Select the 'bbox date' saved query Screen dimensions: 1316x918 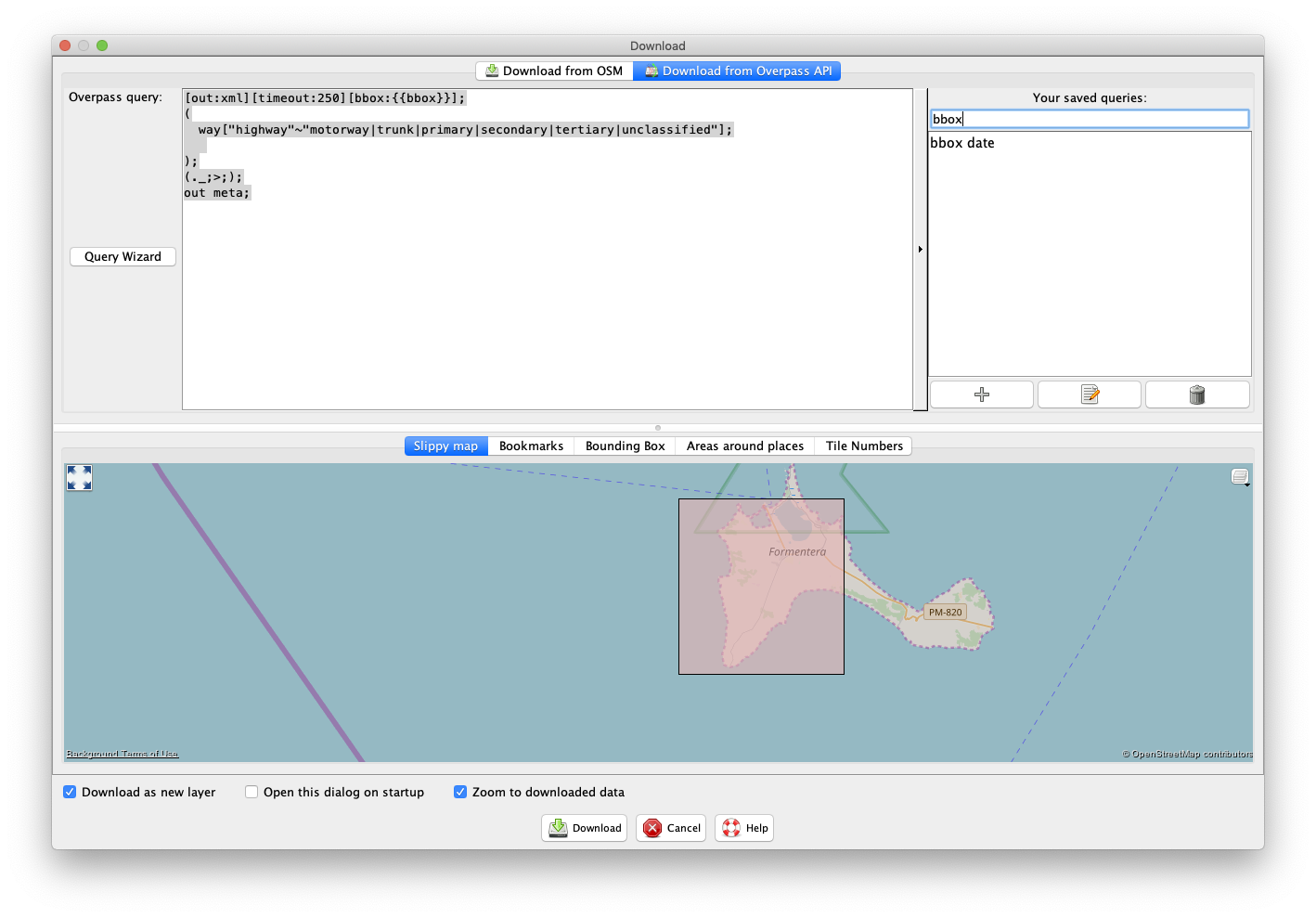[962, 143]
